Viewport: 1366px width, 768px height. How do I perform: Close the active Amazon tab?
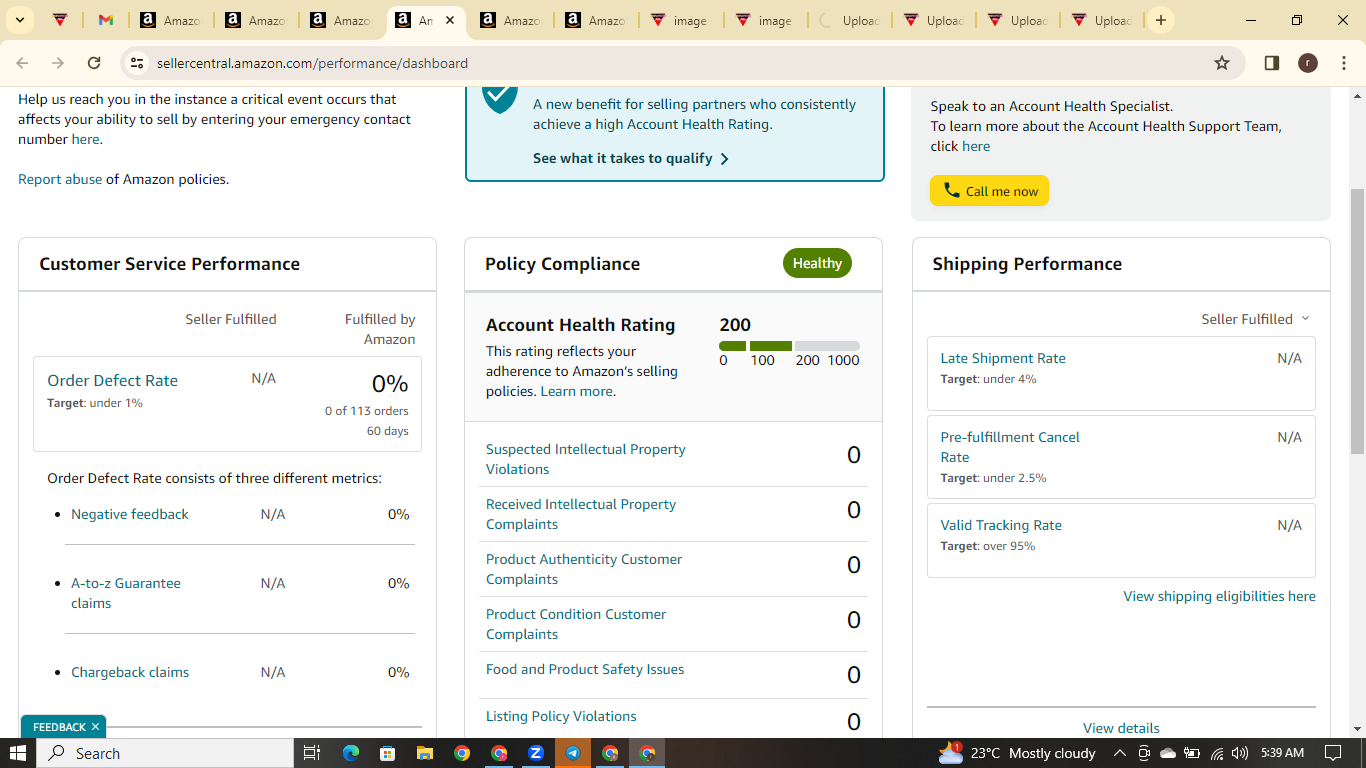(450, 20)
